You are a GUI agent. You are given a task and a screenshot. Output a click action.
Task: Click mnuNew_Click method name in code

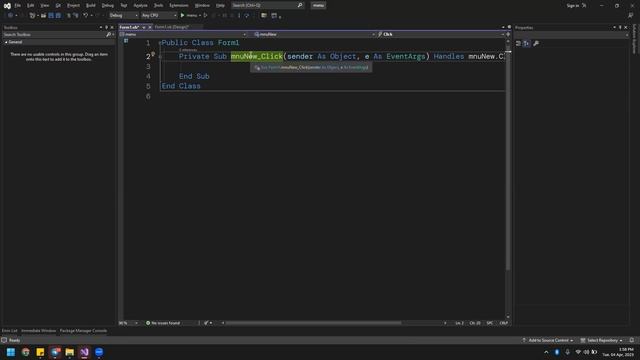click(257, 56)
